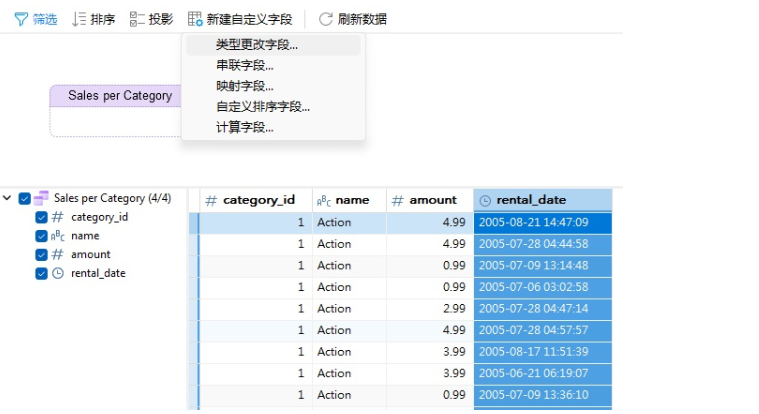Uncheck the name field checkbox
Image resolution: width=759 pixels, height=414 pixels.
(42, 236)
